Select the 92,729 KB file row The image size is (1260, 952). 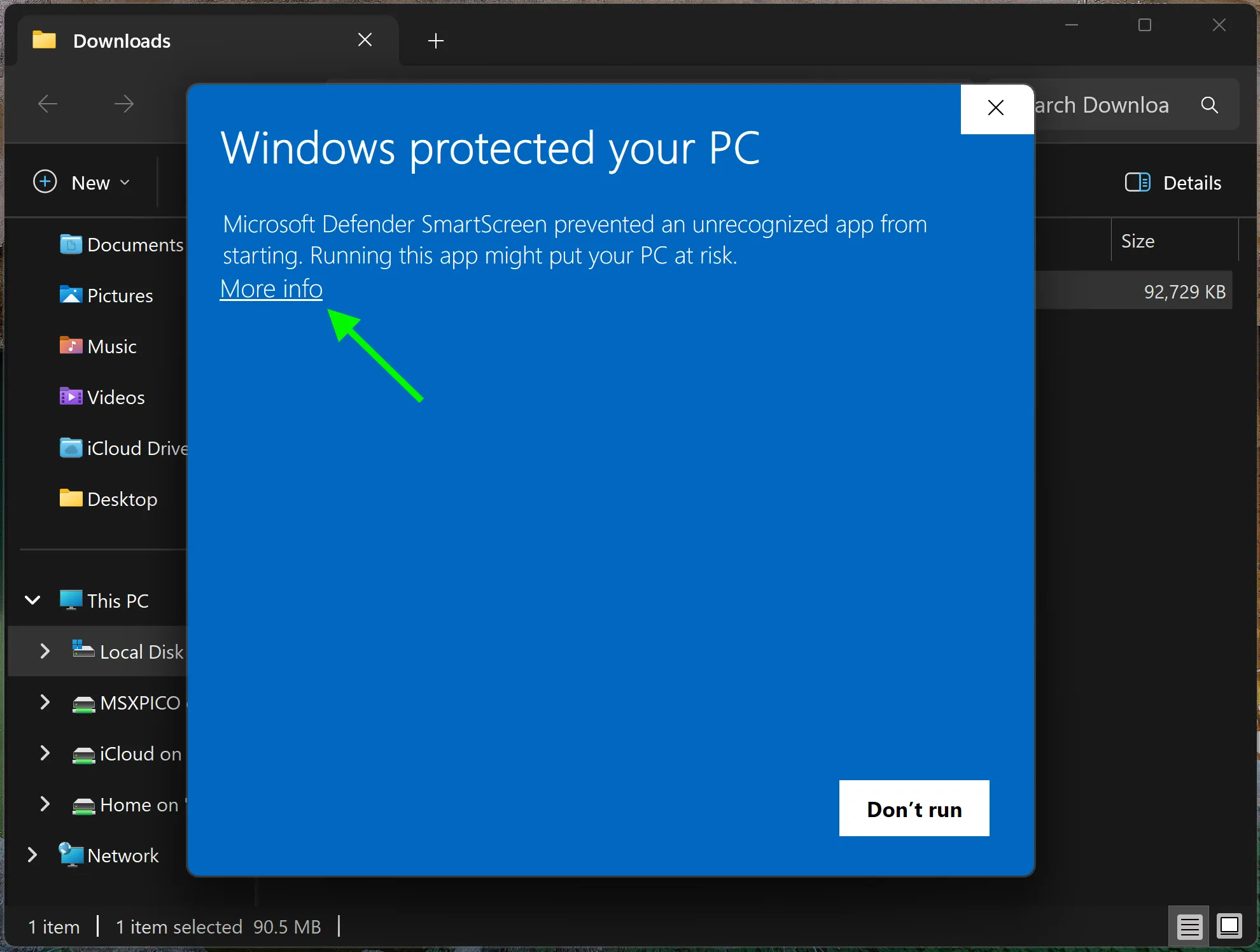pos(1134,291)
